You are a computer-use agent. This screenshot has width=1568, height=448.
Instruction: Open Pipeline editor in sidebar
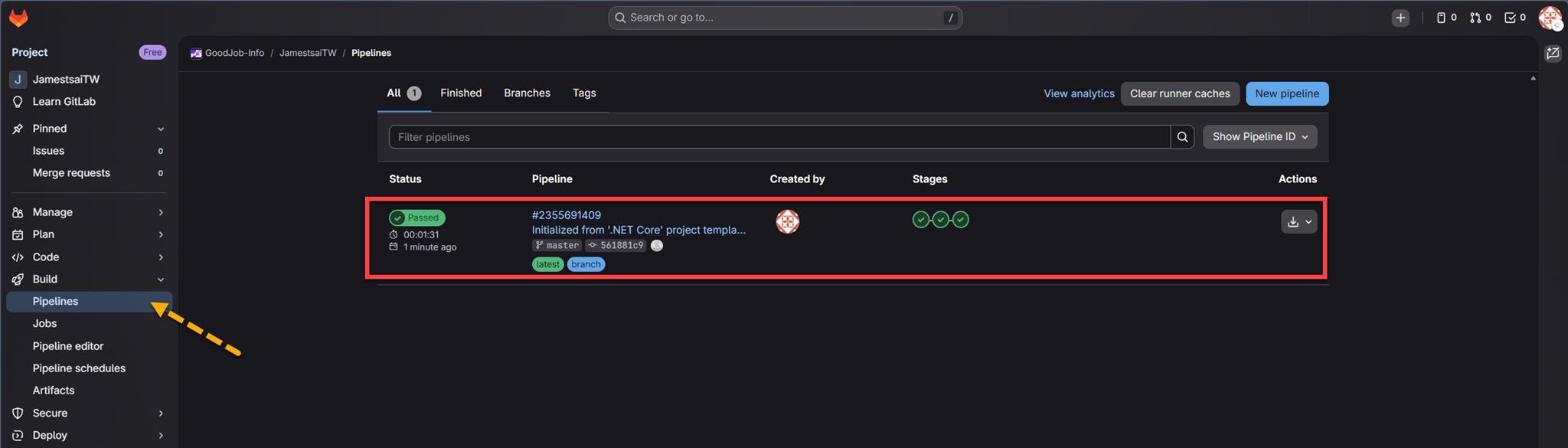[68, 346]
